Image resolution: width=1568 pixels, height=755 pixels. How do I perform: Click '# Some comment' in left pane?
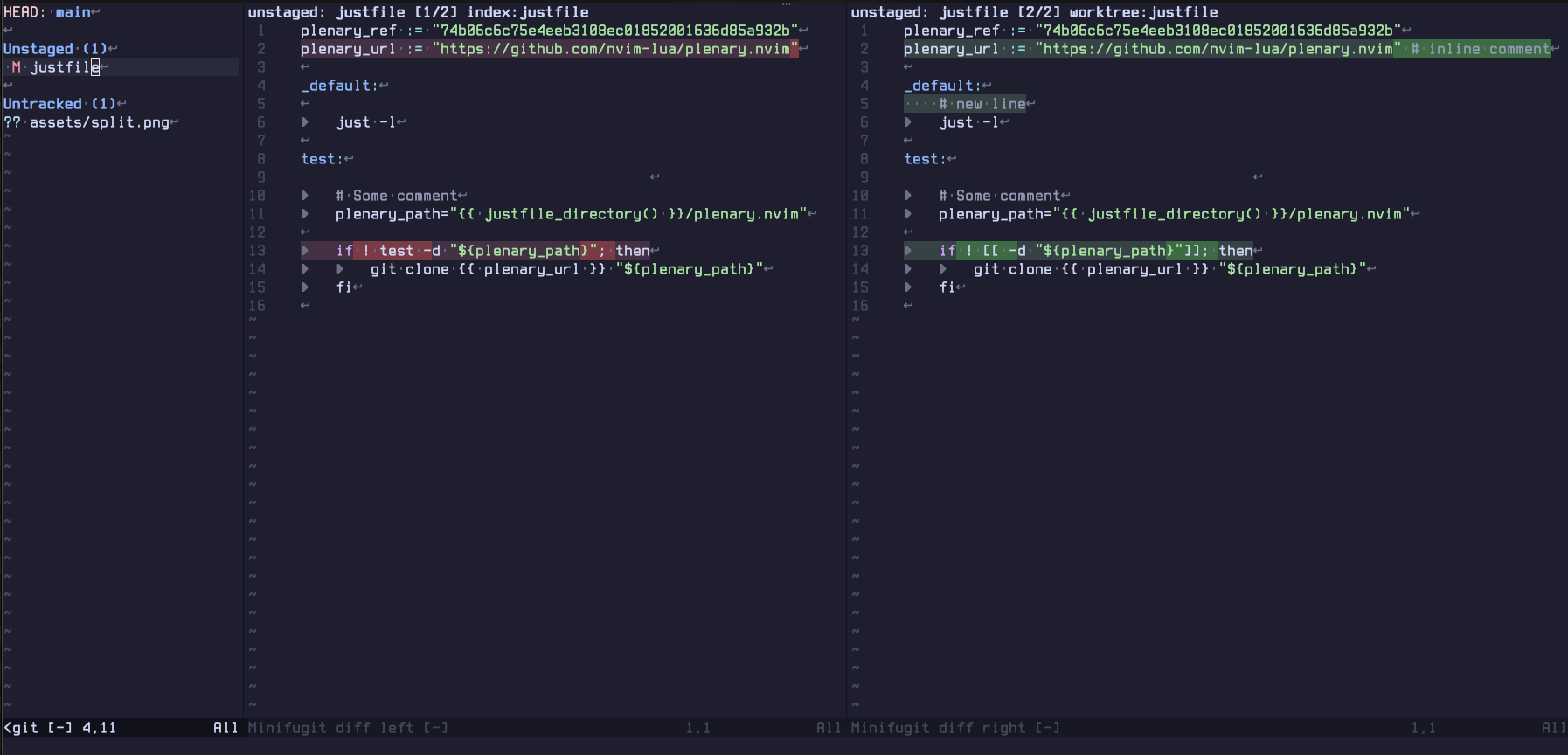(x=397, y=196)
